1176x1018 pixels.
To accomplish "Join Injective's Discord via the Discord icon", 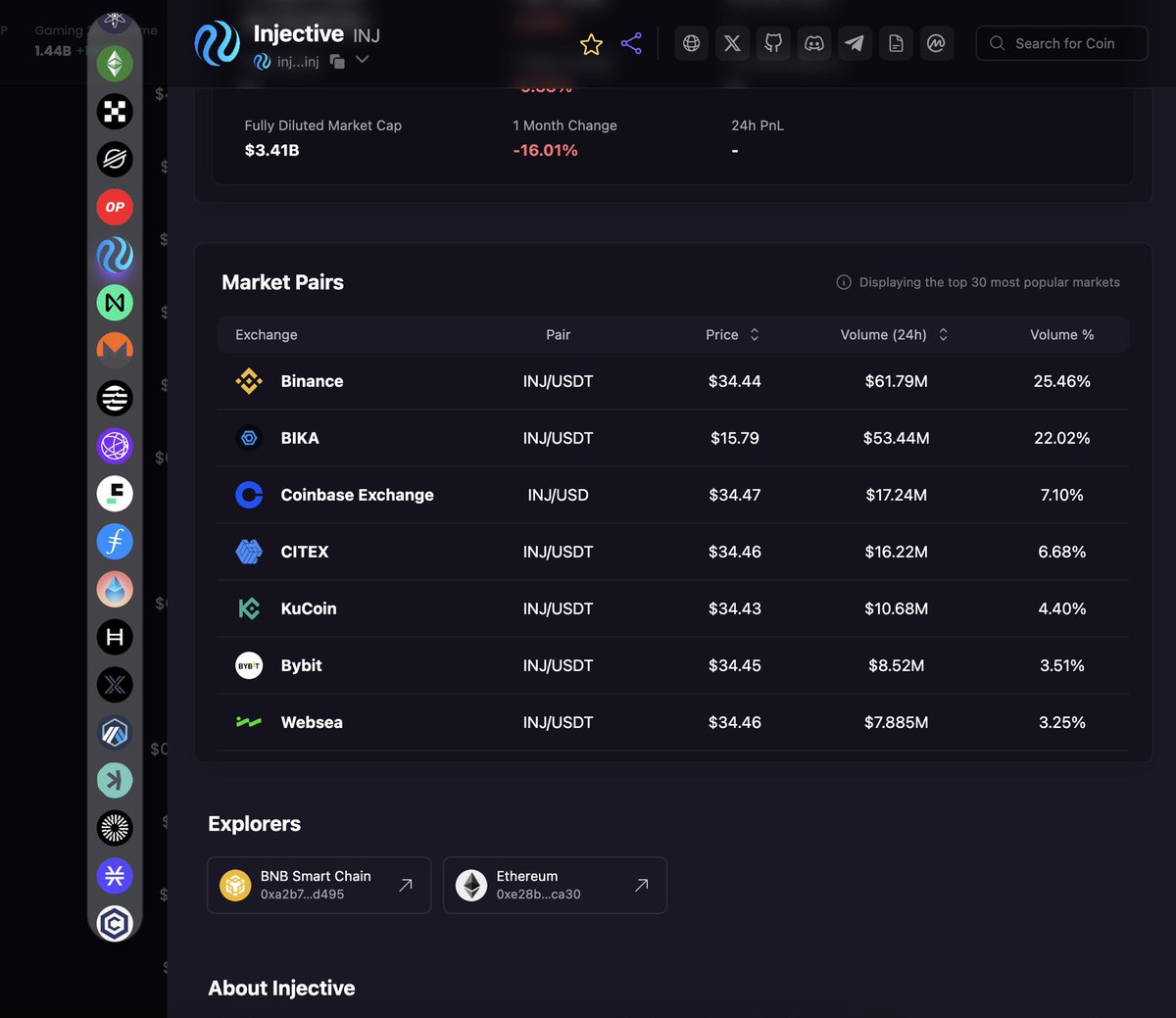I will (813, 43).
